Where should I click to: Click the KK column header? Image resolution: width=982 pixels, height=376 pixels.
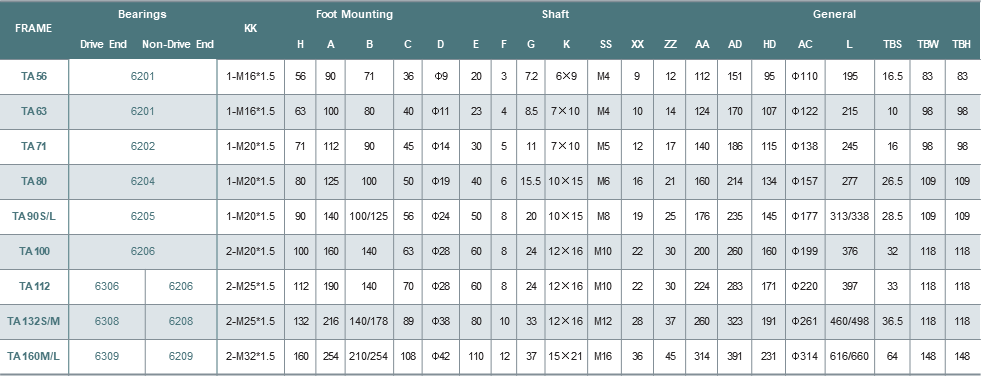[250, 28]
